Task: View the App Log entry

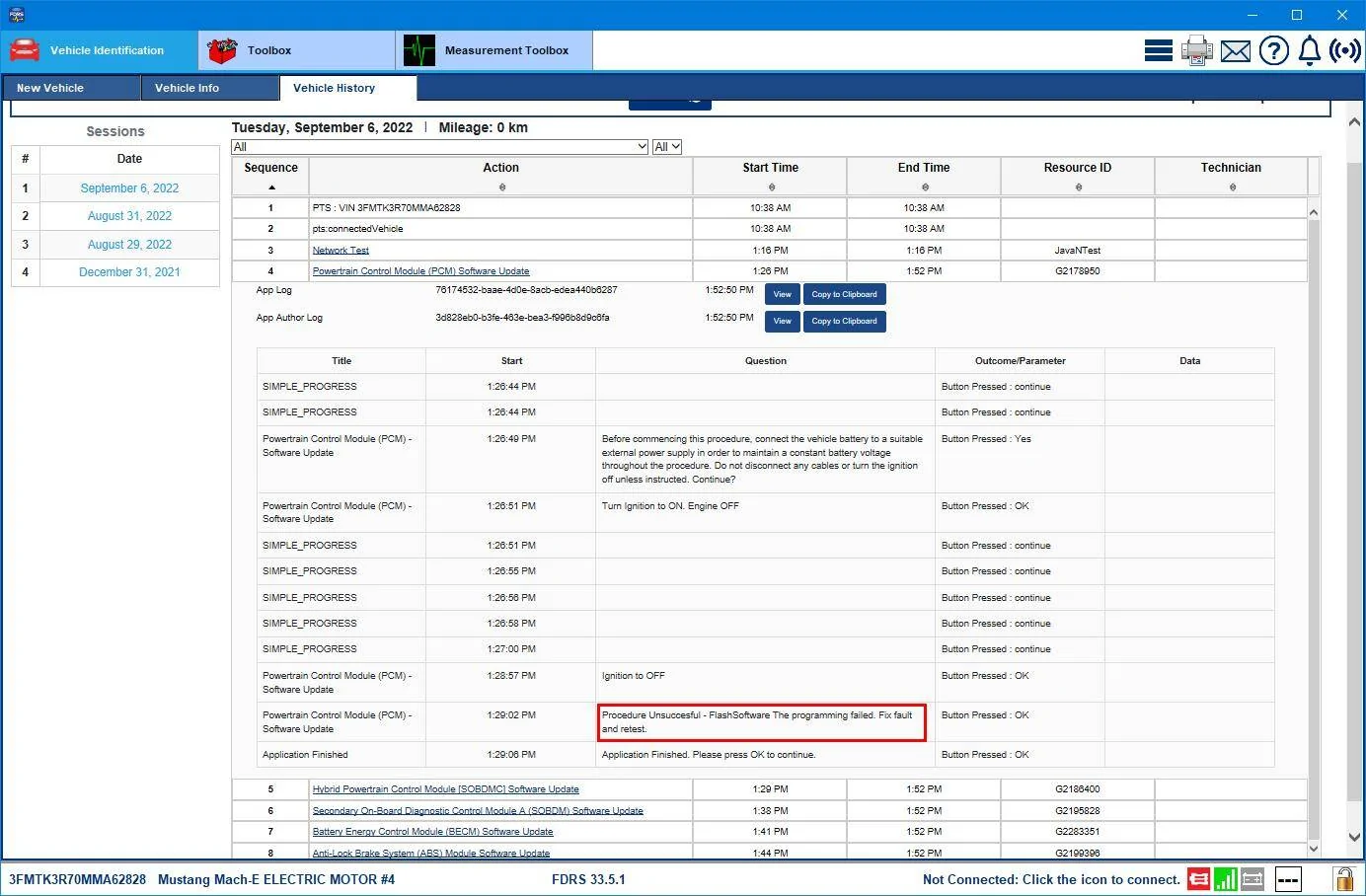Action: click(x=782, y=294)
